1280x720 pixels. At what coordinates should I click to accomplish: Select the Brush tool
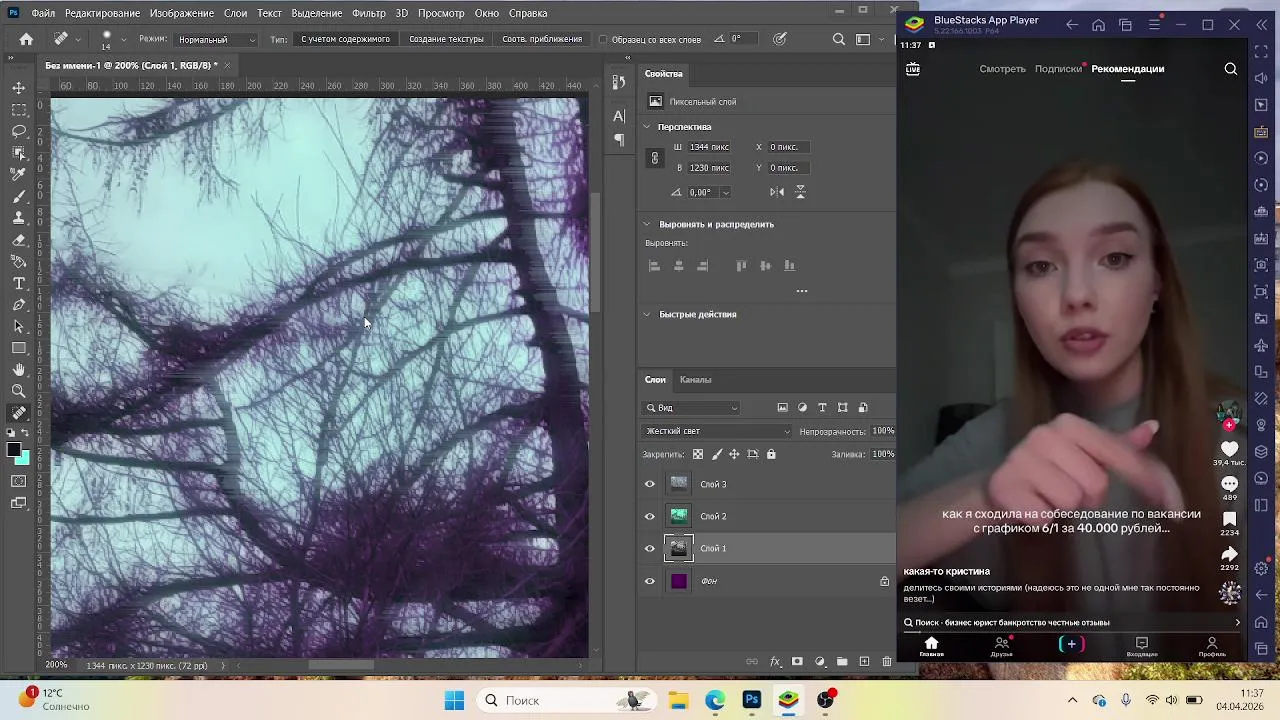coord(19,196)
